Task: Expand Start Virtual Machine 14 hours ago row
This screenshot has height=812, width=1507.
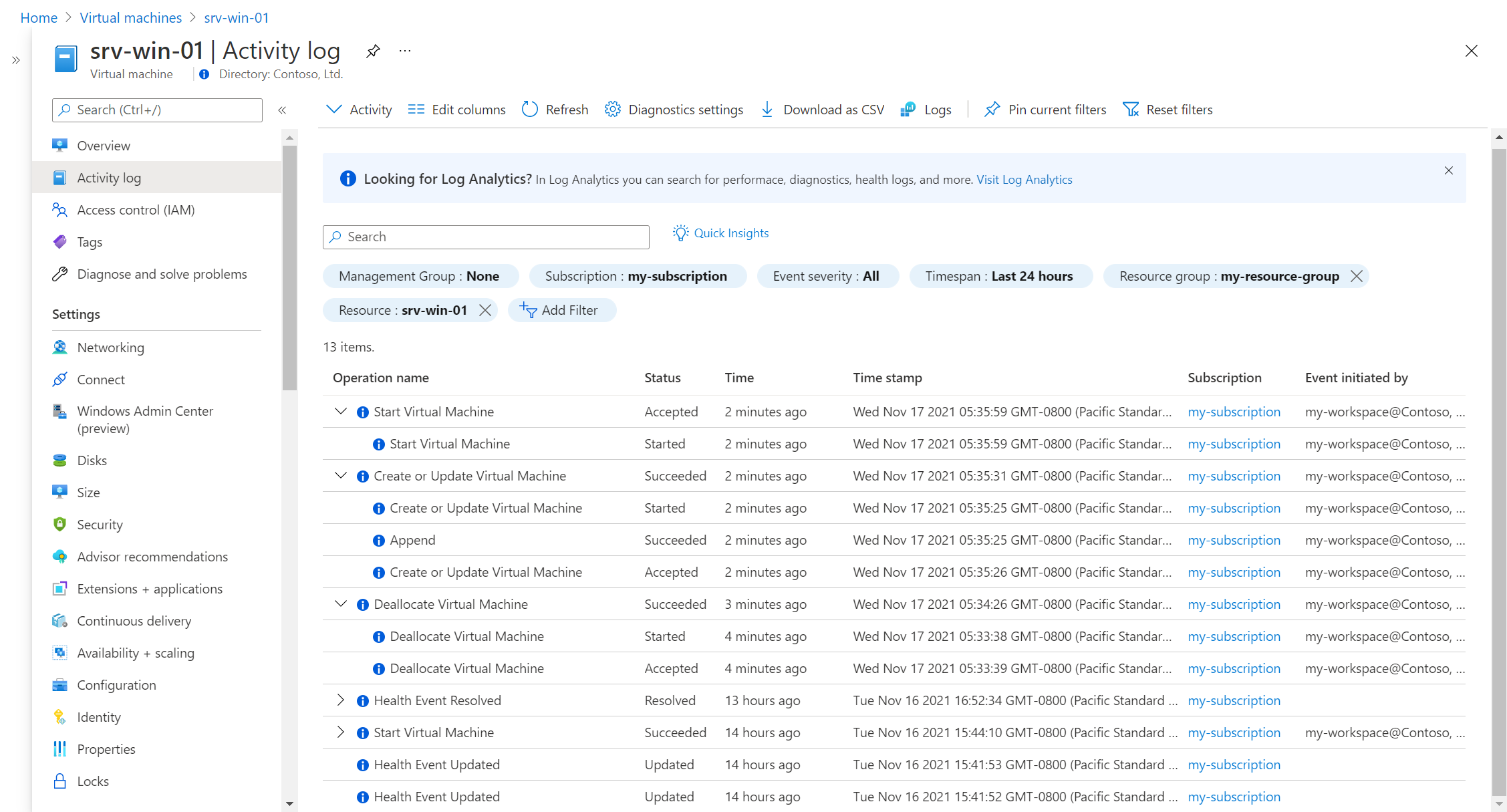Action: pos(341,732)
